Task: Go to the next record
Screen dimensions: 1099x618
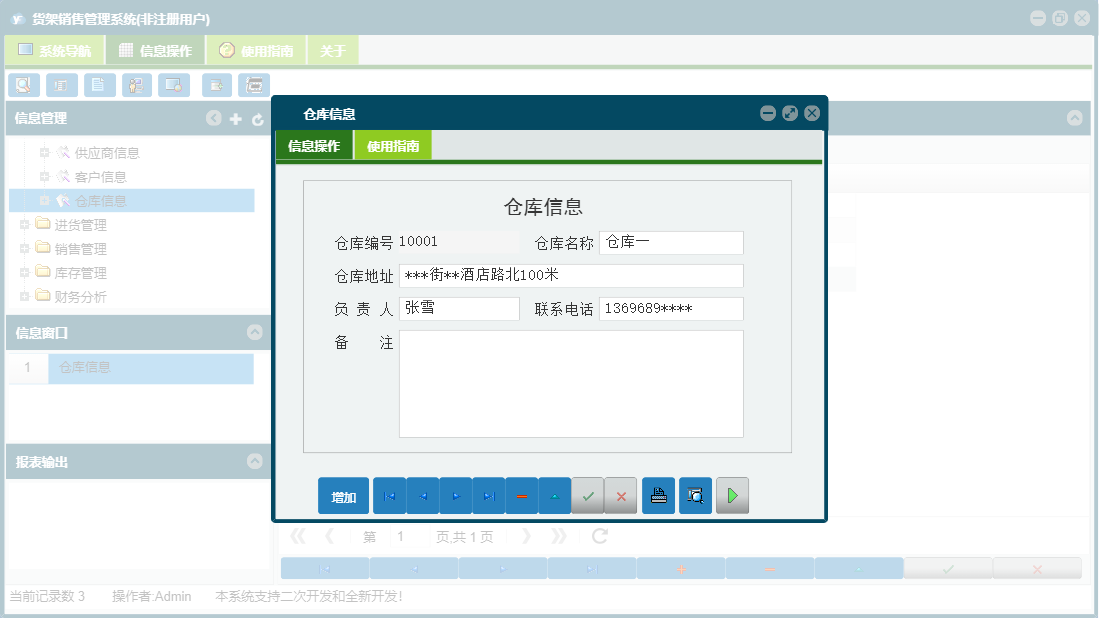Action: click(x=455, y=495)
